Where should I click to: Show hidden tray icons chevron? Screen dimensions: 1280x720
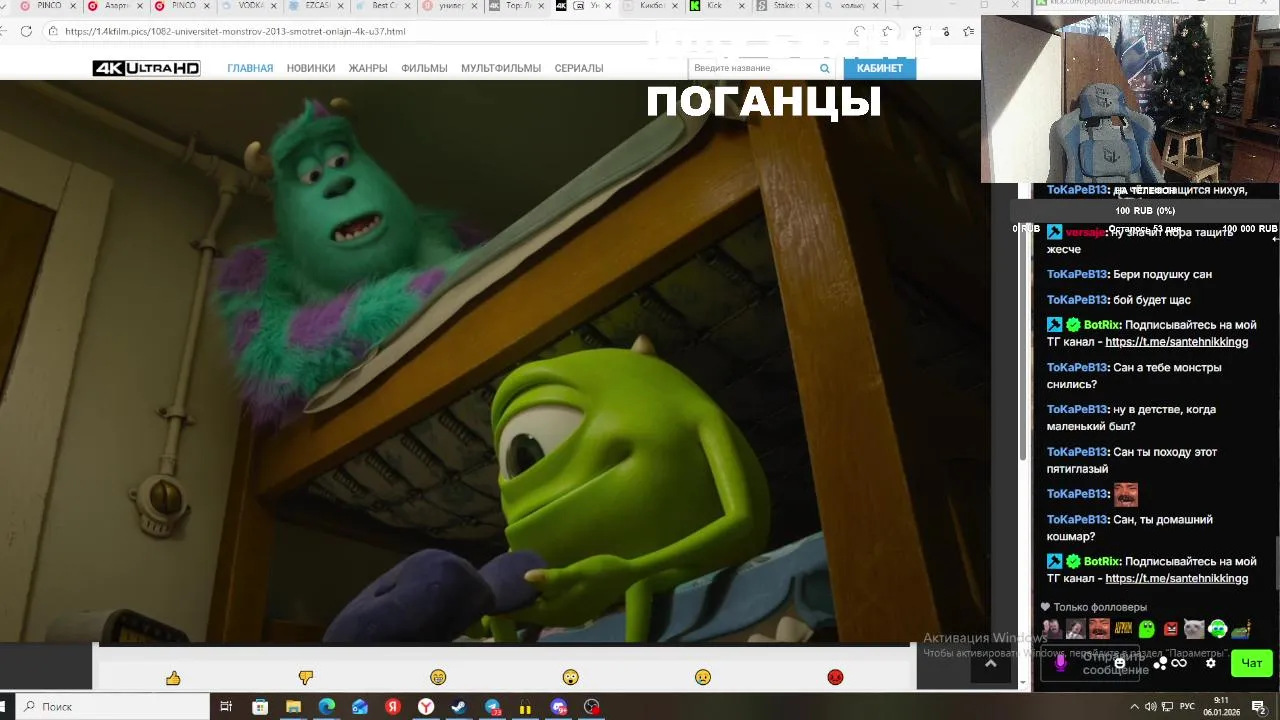point(1135,707)
